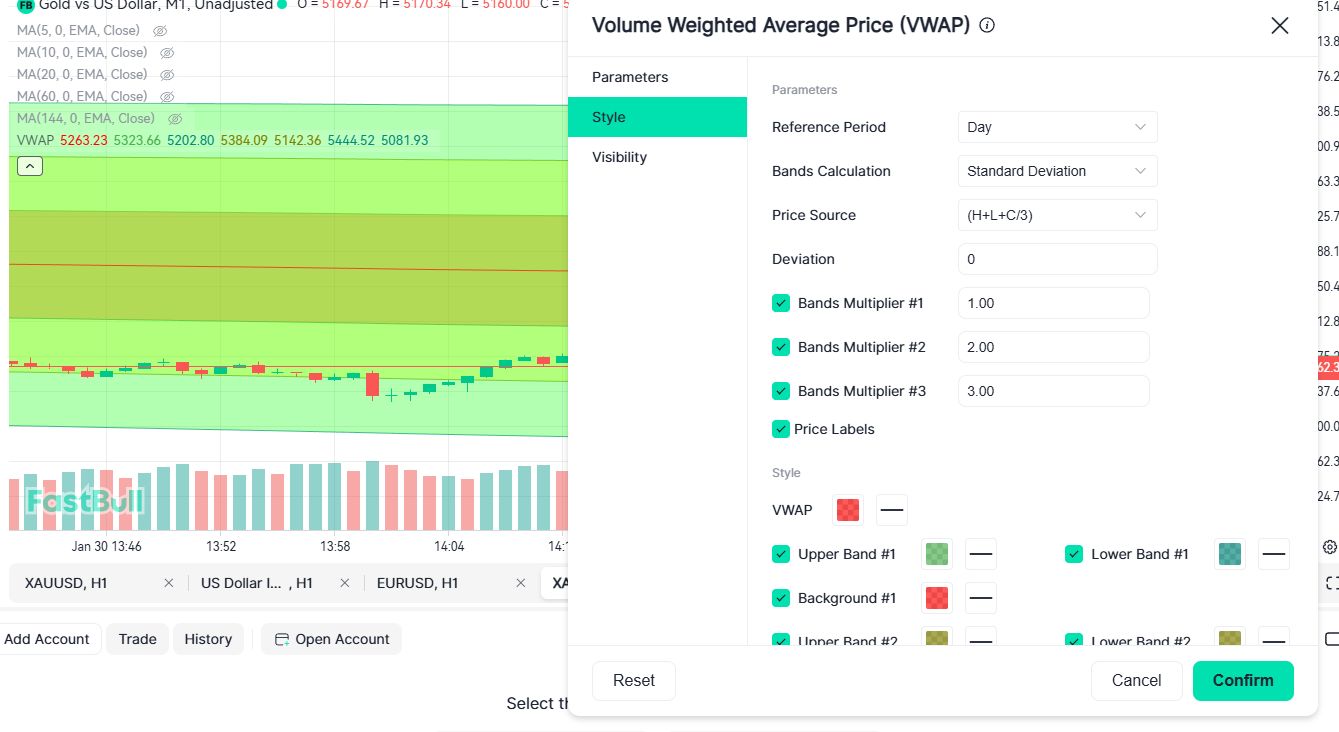Close the EURUSD, H1 chart tab
The width and height of the screenshot is (1339, 732).
coord(520,583)
